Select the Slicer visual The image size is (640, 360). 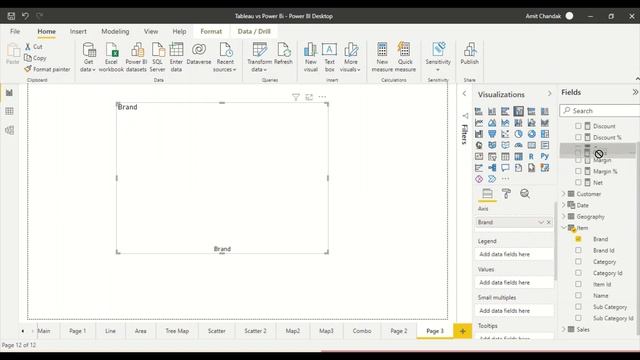click(492, 156)
